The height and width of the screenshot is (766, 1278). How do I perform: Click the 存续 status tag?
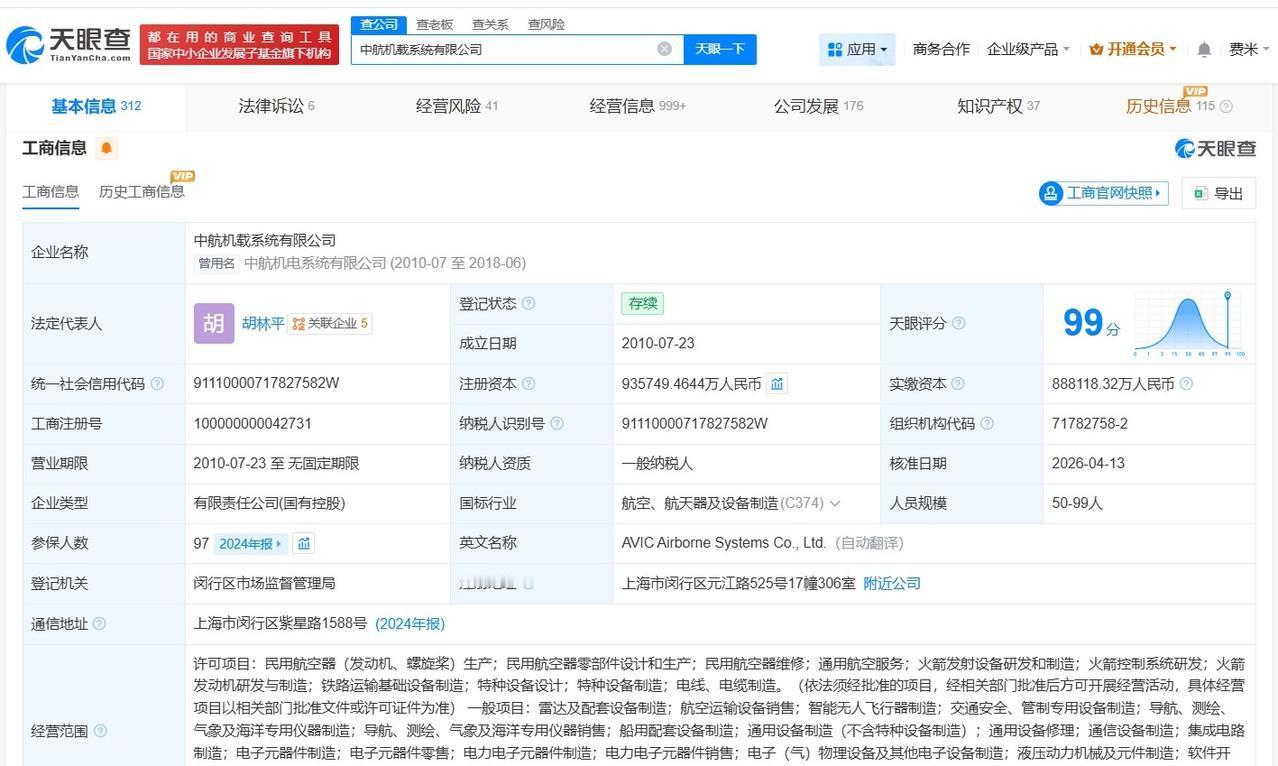click(x=642, y=303)
